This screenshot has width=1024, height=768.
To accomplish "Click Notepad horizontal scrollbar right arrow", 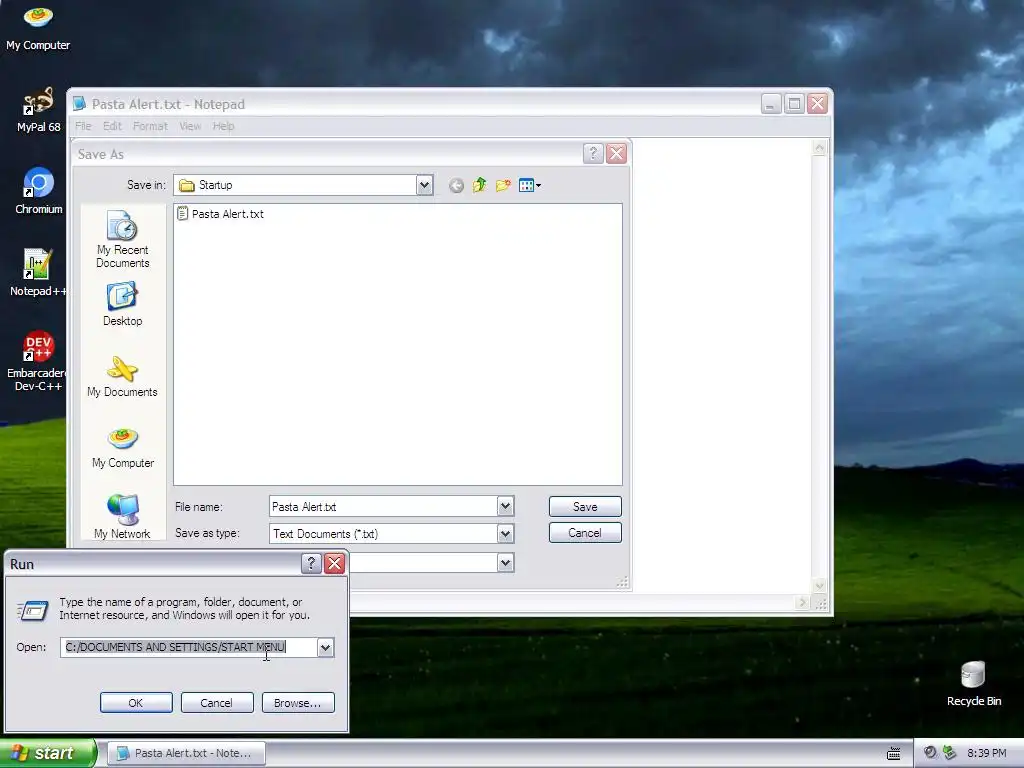I will 803,603.
